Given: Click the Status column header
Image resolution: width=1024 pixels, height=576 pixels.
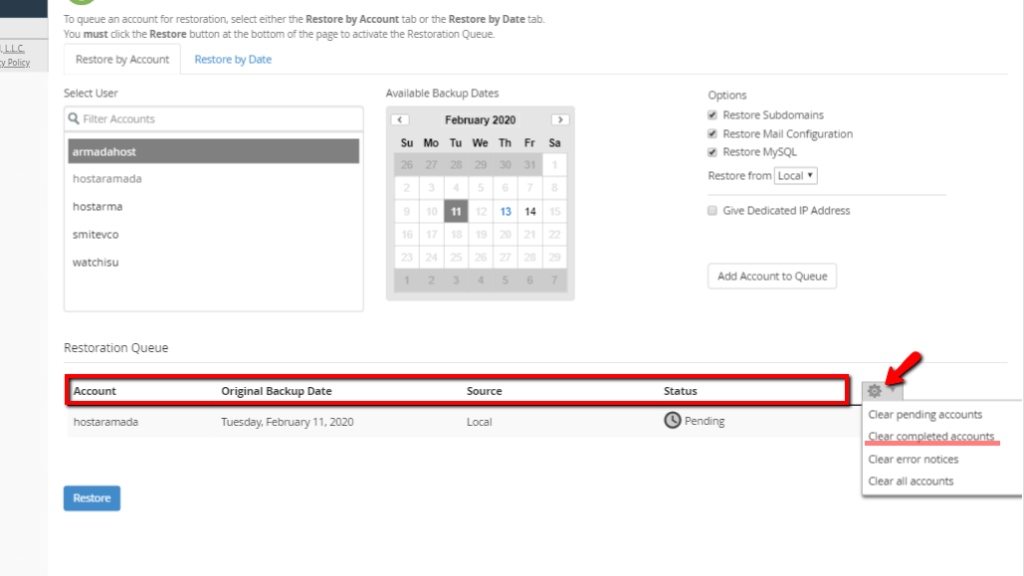Looking at the screenshot, I should [680, 391].
